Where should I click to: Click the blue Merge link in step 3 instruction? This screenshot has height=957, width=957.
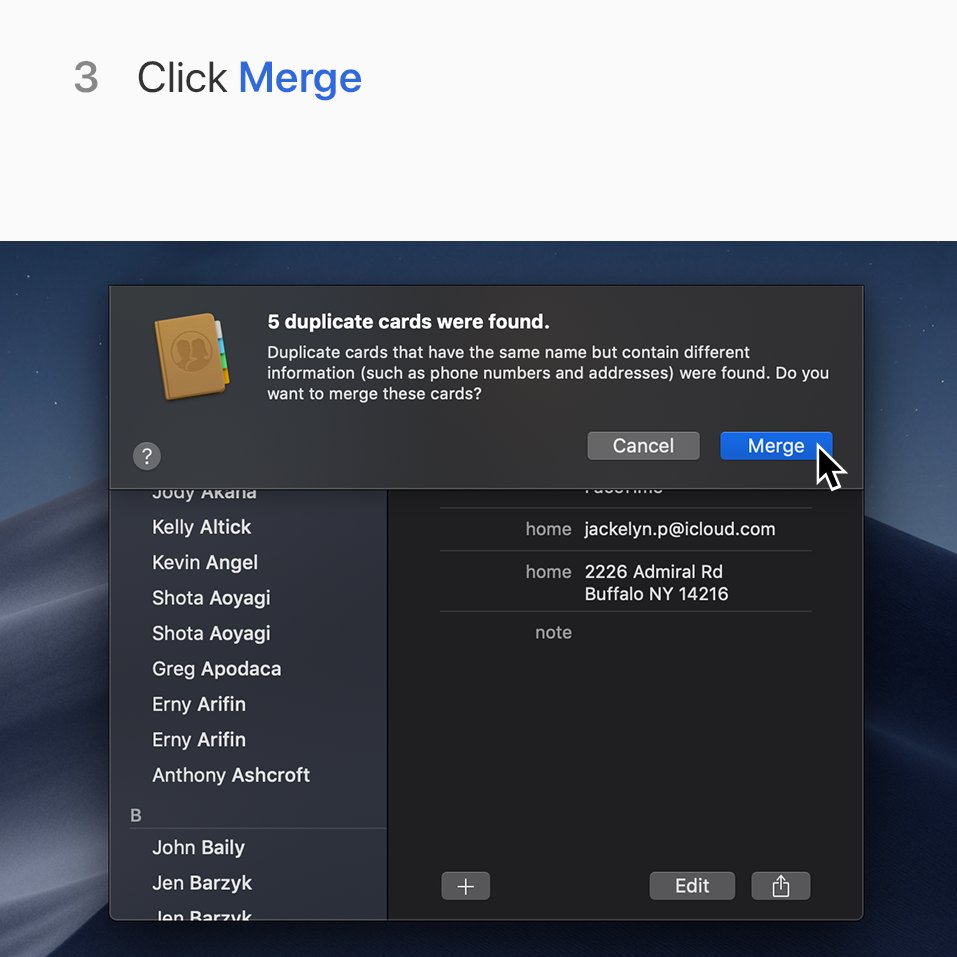pos(300,78)
